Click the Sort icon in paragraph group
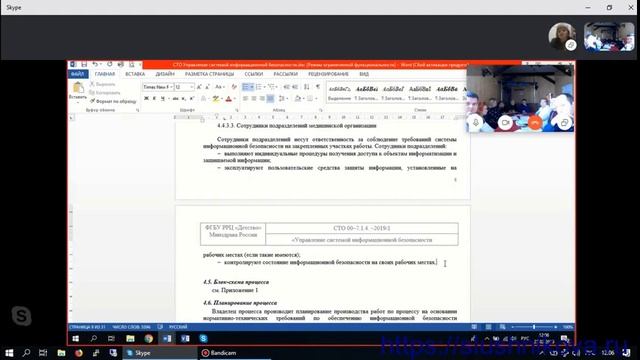This screenshot has width=640, height=360. click(x=307, y=87)
